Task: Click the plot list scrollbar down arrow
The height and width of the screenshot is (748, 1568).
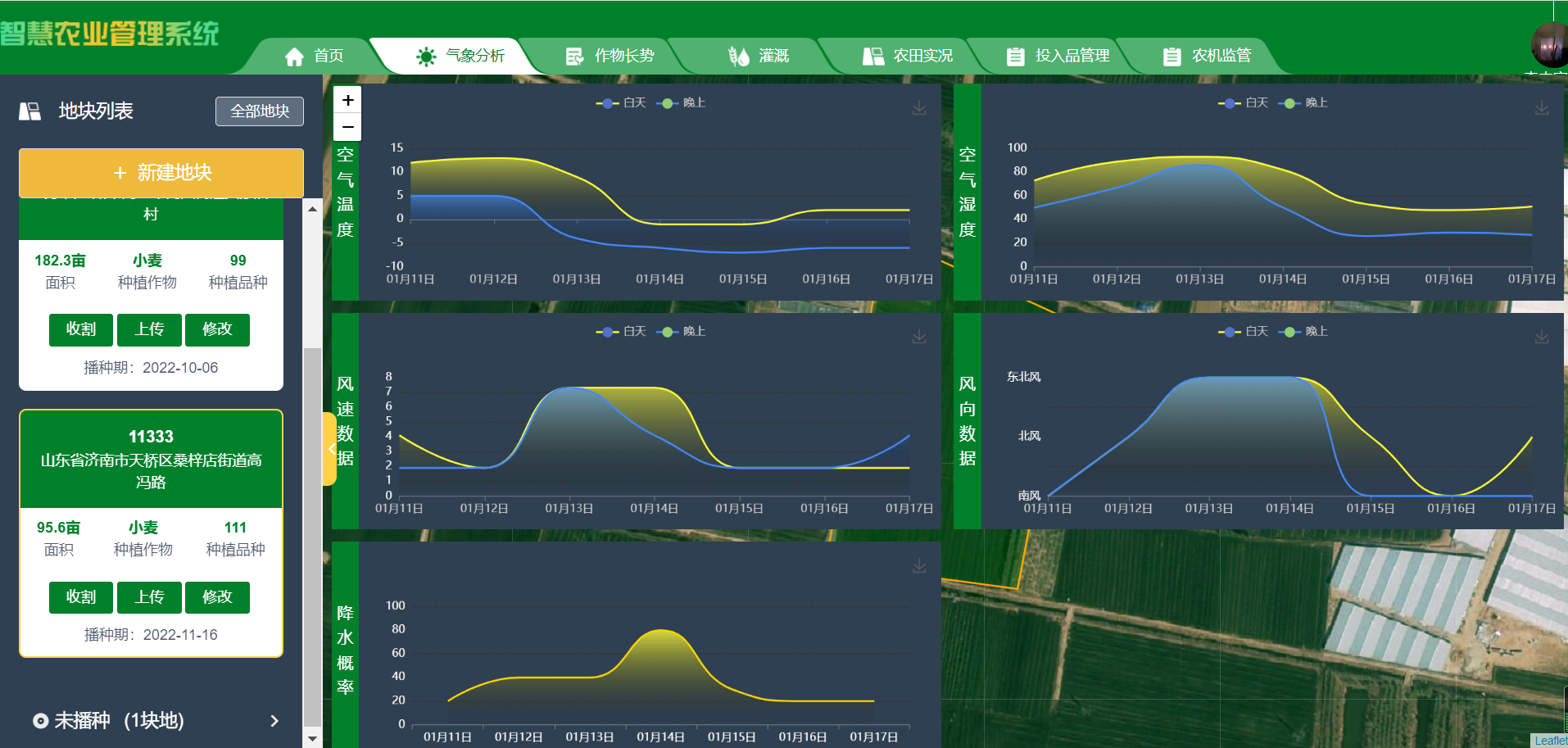Action: point(312,738)
